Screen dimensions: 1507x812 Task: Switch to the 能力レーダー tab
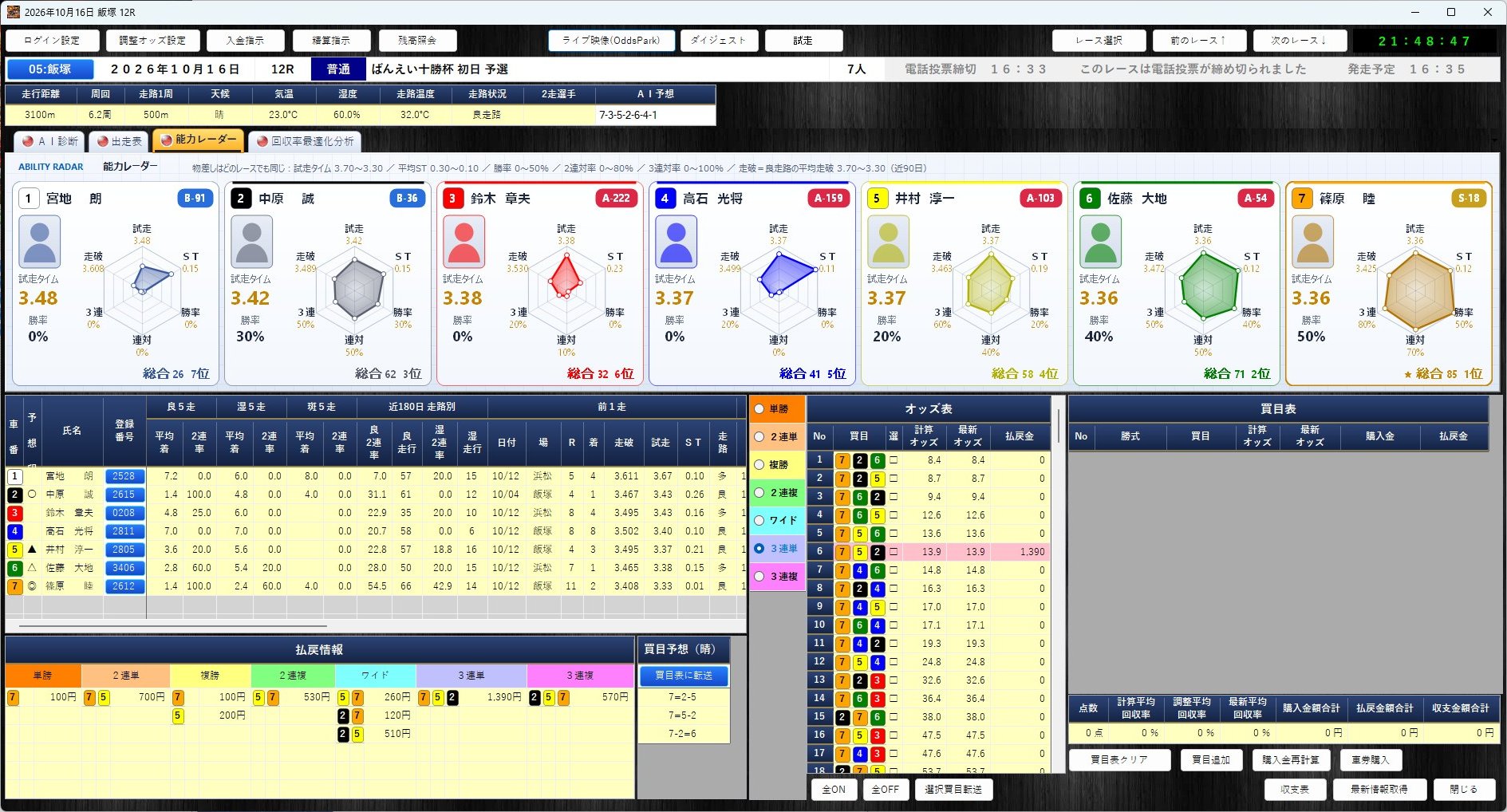pos(199,140)
